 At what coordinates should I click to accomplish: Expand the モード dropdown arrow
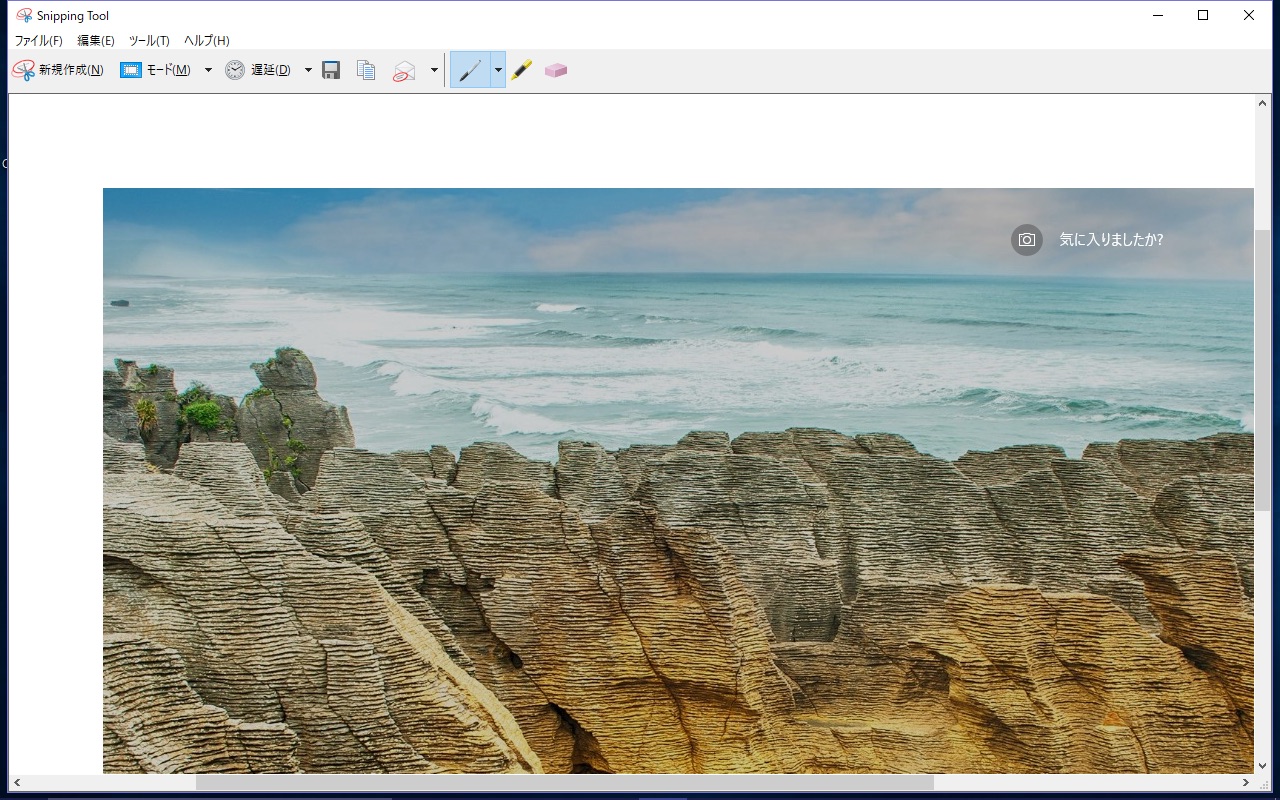208,70
